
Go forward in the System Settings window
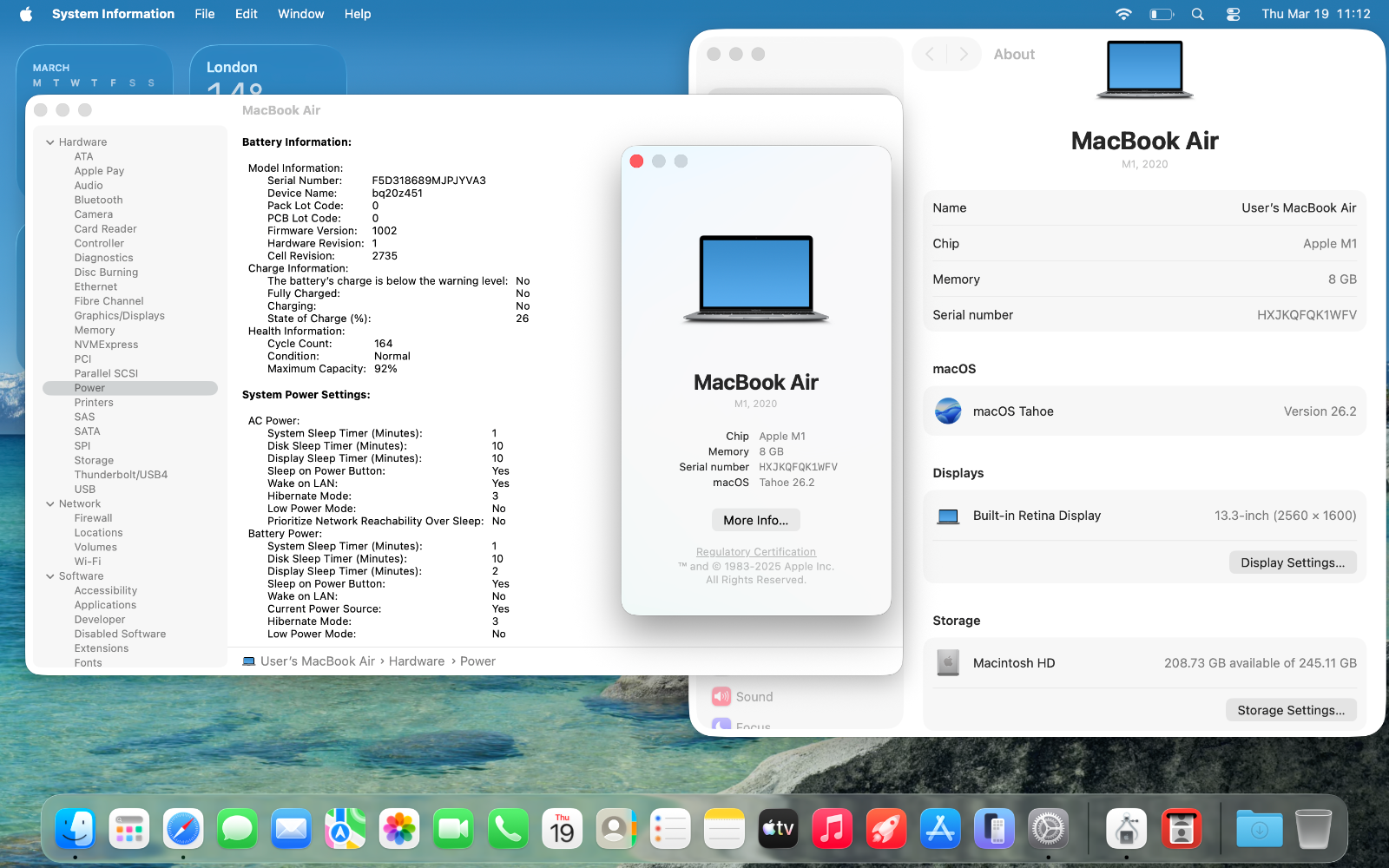(x=964, y=54)
